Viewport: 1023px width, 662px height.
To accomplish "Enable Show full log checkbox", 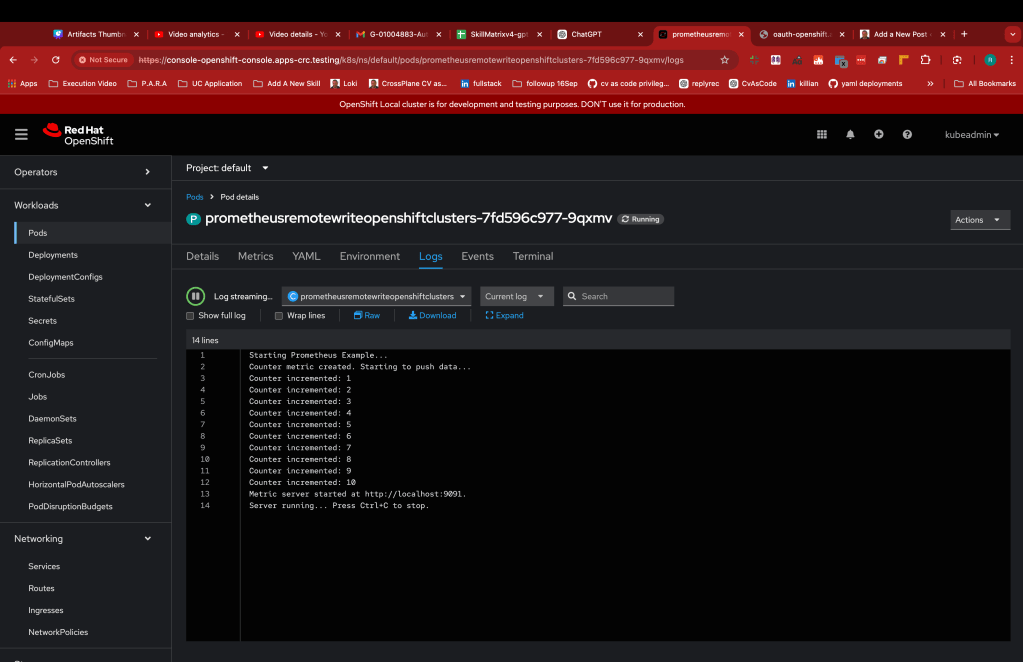I will tap(190, 316).
